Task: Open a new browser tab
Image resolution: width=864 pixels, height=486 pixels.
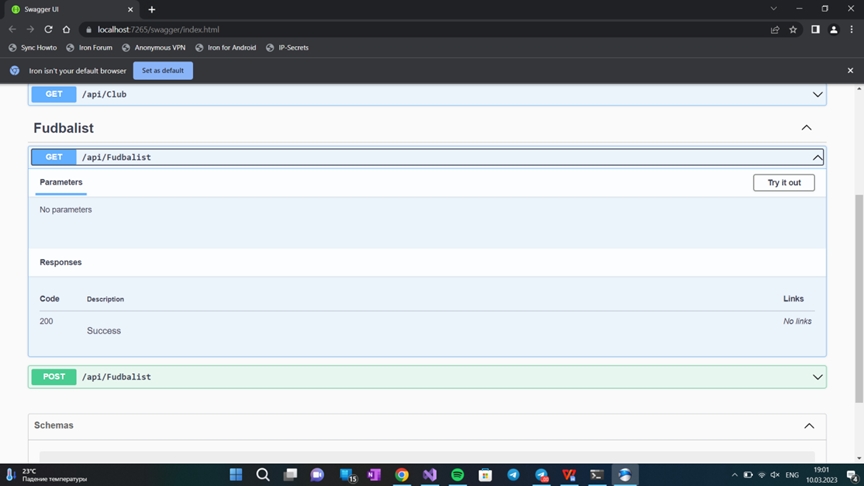Action: [x=152, y=9]
